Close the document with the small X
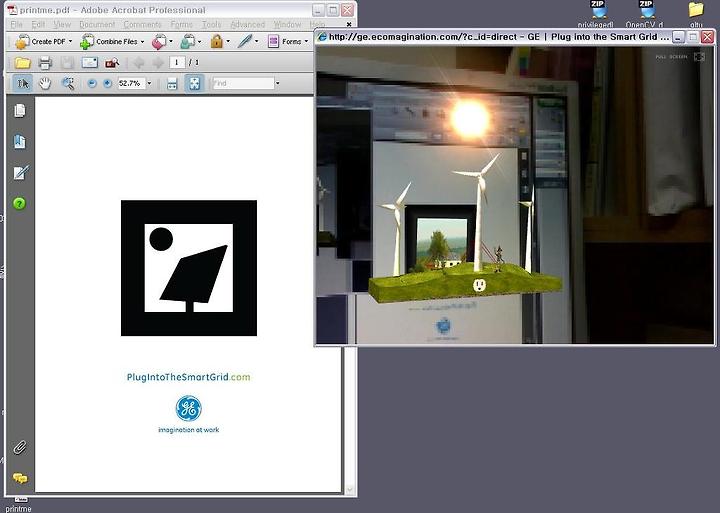Image resolution: width=720 pixels, height=513 pixels. coord(349,24)
